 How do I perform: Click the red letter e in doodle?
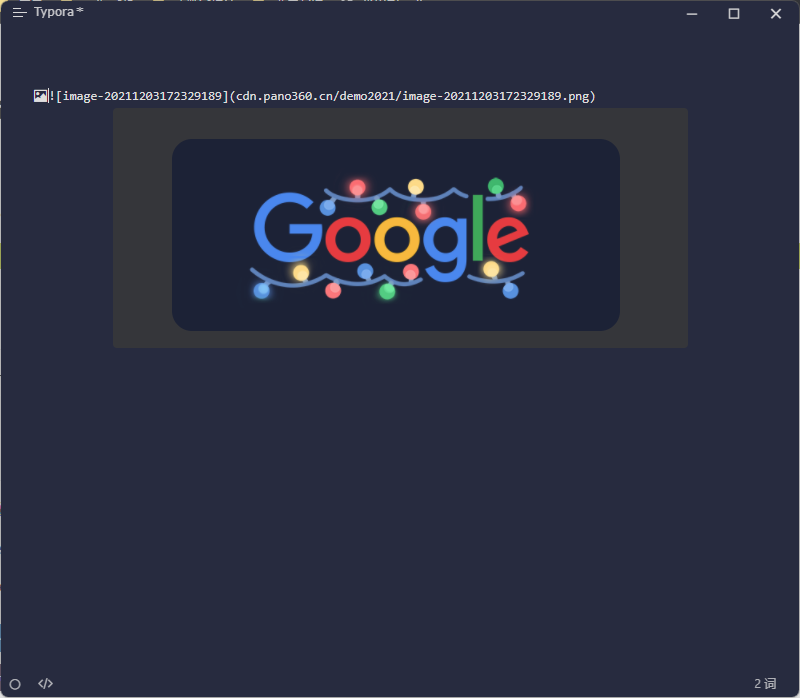(508, 239)
